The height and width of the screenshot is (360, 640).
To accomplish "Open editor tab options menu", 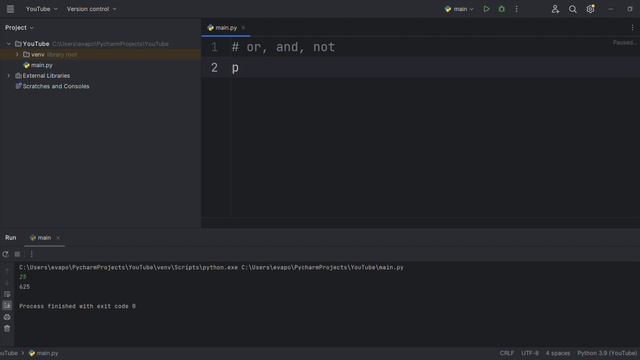I will coord(632,28).
